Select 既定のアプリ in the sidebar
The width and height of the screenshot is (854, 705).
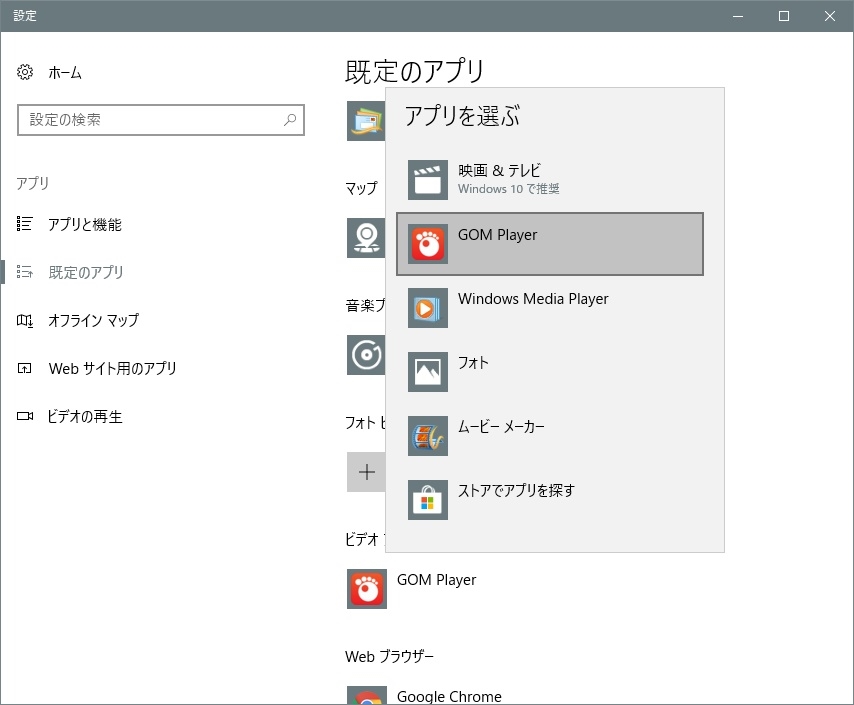tap(86, 272)
